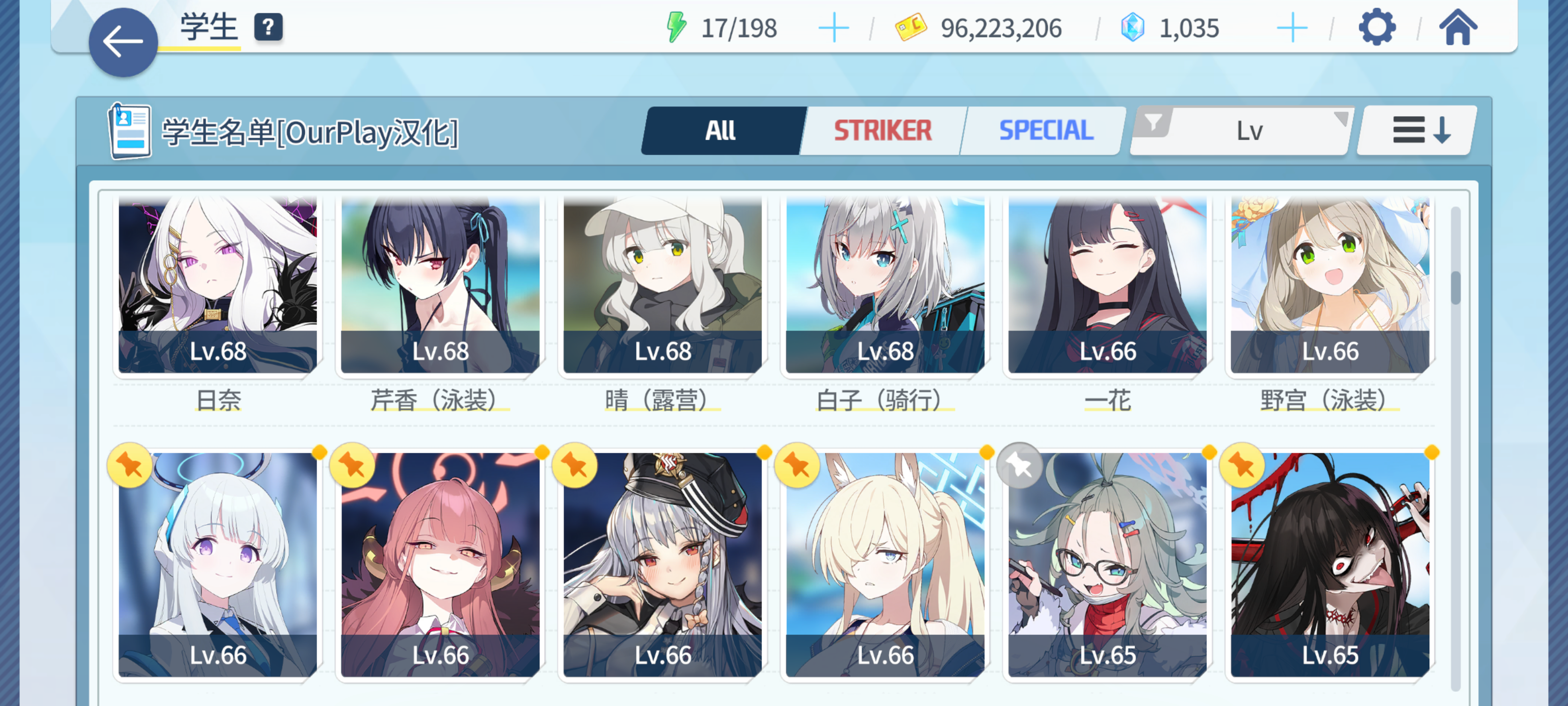
Task: Unpin the Lv.66 white-haired halo student
Action: click(130, 466)
